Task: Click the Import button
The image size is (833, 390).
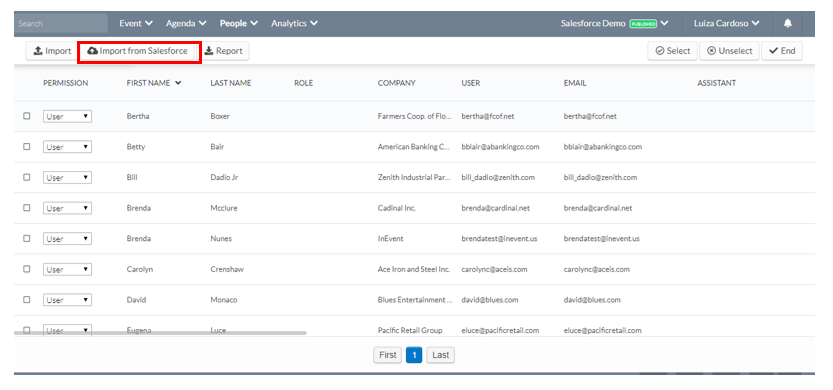Action: tap(52, 51)
